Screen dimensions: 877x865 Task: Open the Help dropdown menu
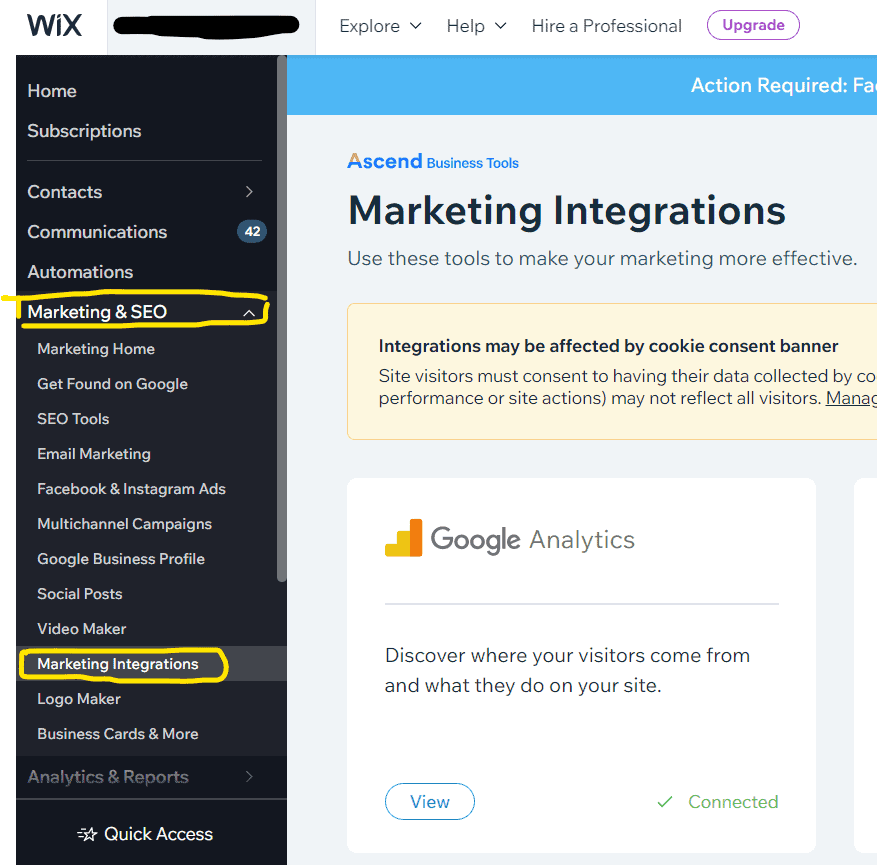pyautogui.click(x=477, y=26)
